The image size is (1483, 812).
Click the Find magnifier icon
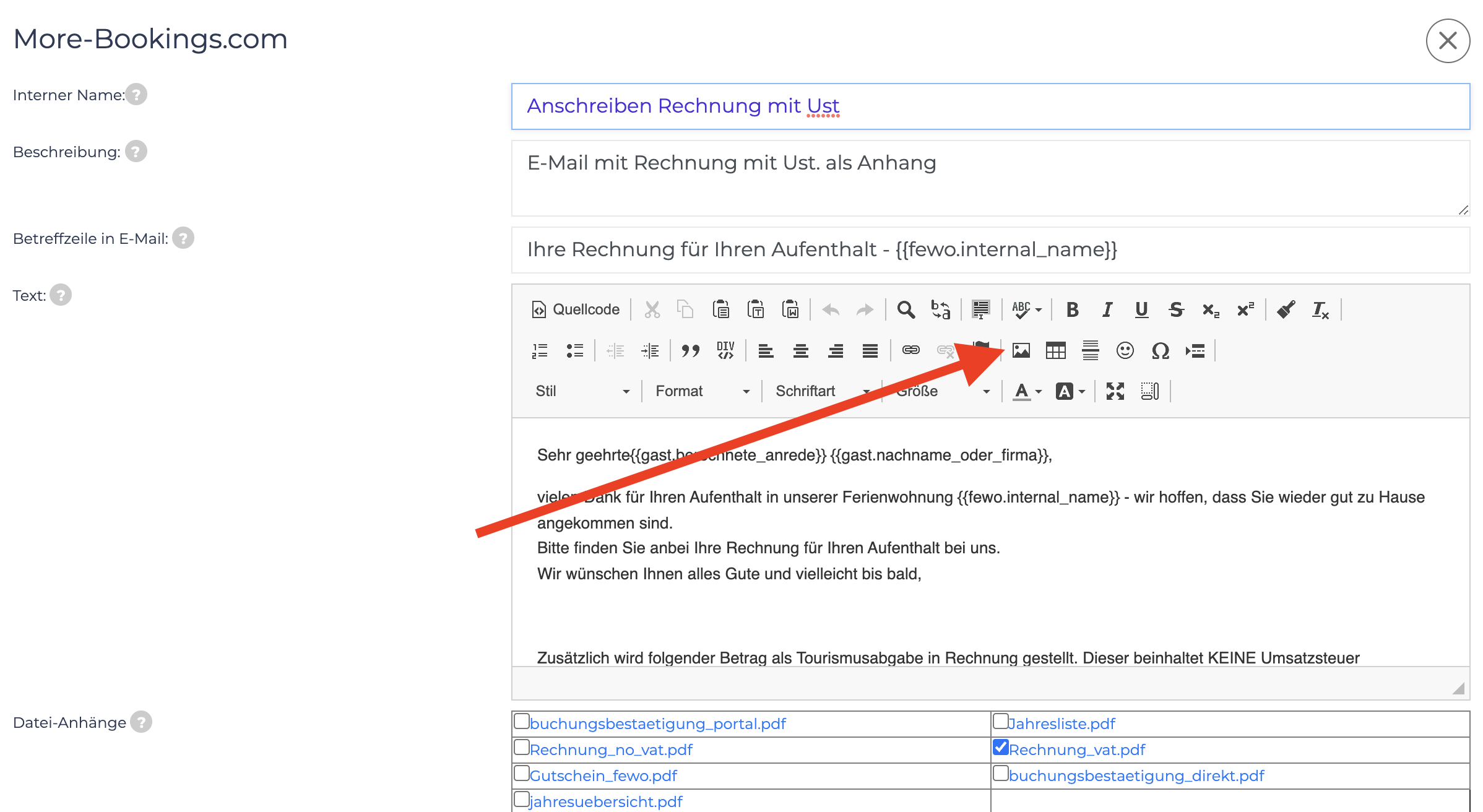pos(906,309)
